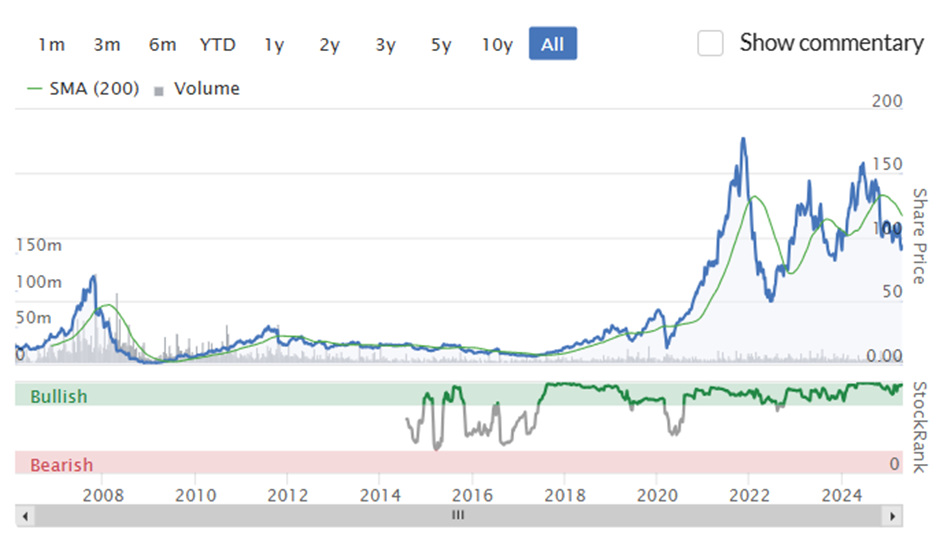The height and width of the screenshot is (537, 940).
Task: Enable the Show commentary checkbox
Action: click(x=710, y=43)
